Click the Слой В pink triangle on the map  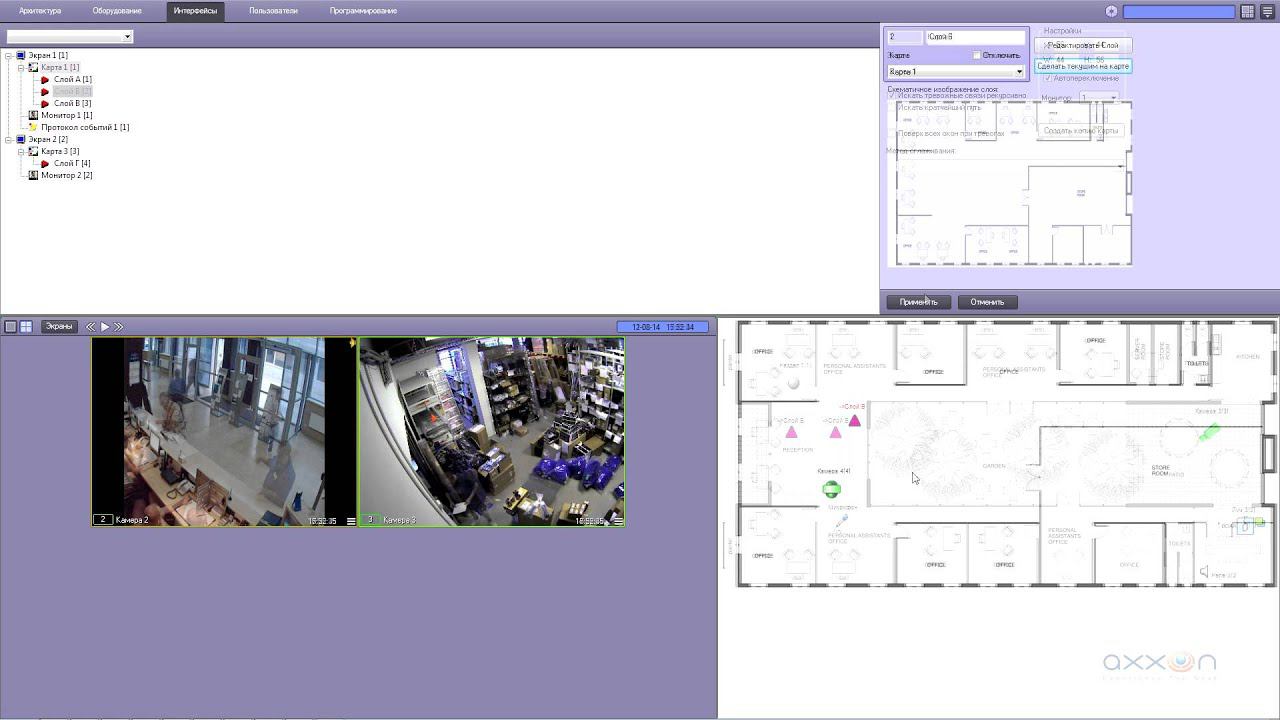coord(855,421)
